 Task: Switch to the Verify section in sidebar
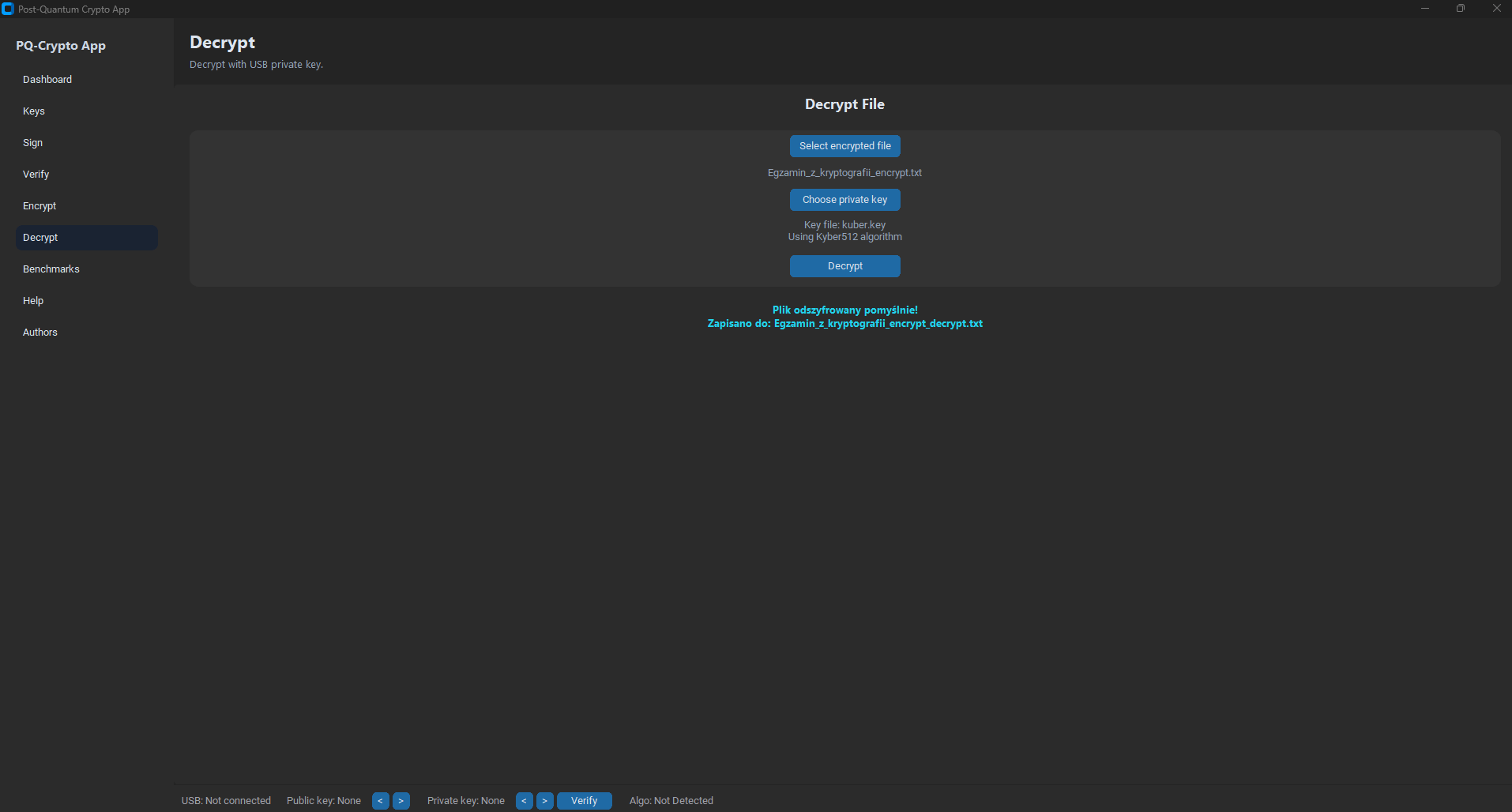pyautogui.click(x=36, y=174)
